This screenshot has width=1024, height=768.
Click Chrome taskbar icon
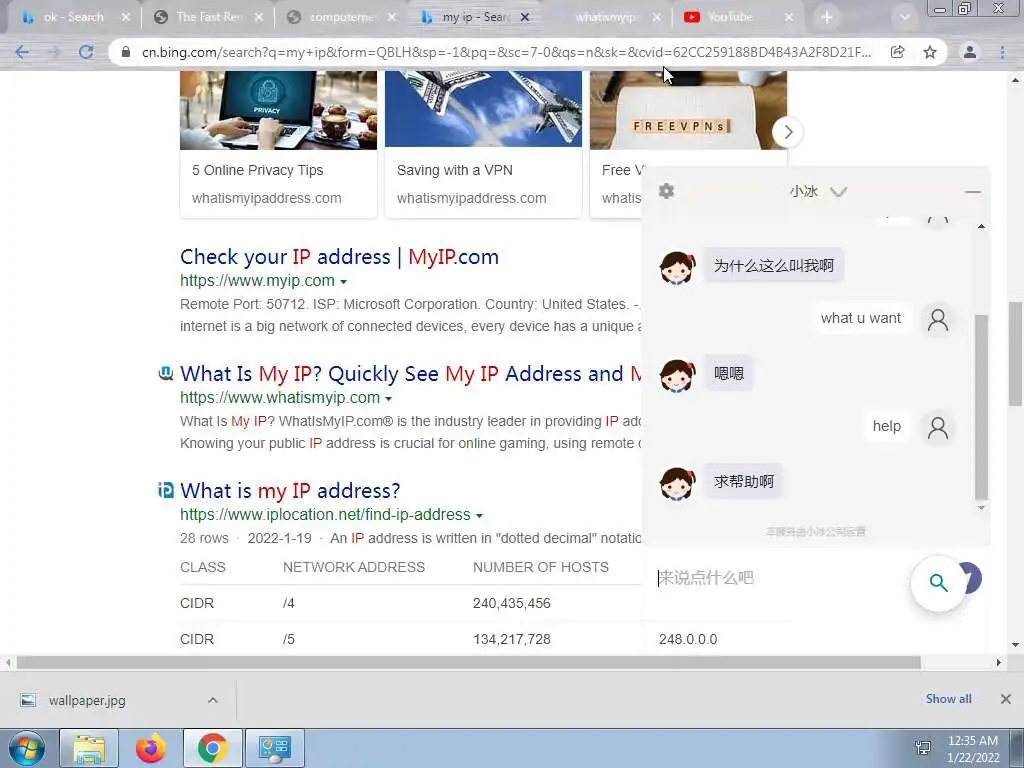tap(212, 748)
